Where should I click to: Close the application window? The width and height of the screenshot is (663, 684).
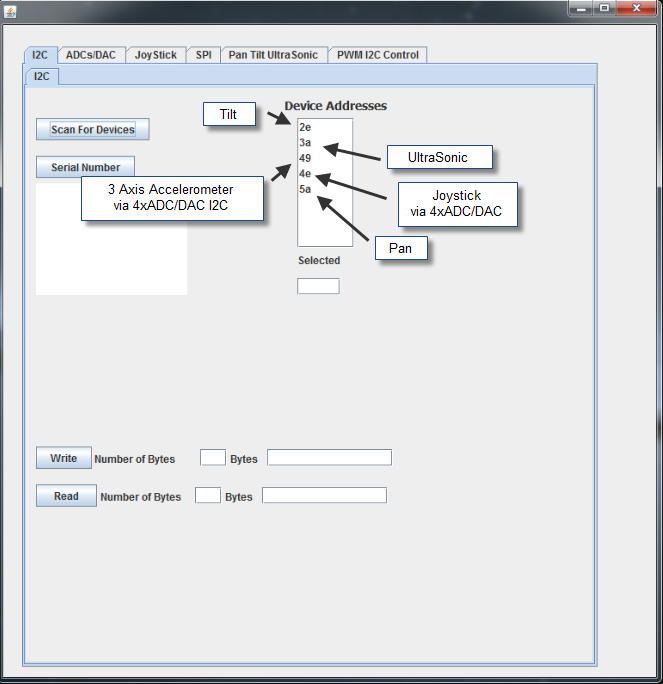636,8
